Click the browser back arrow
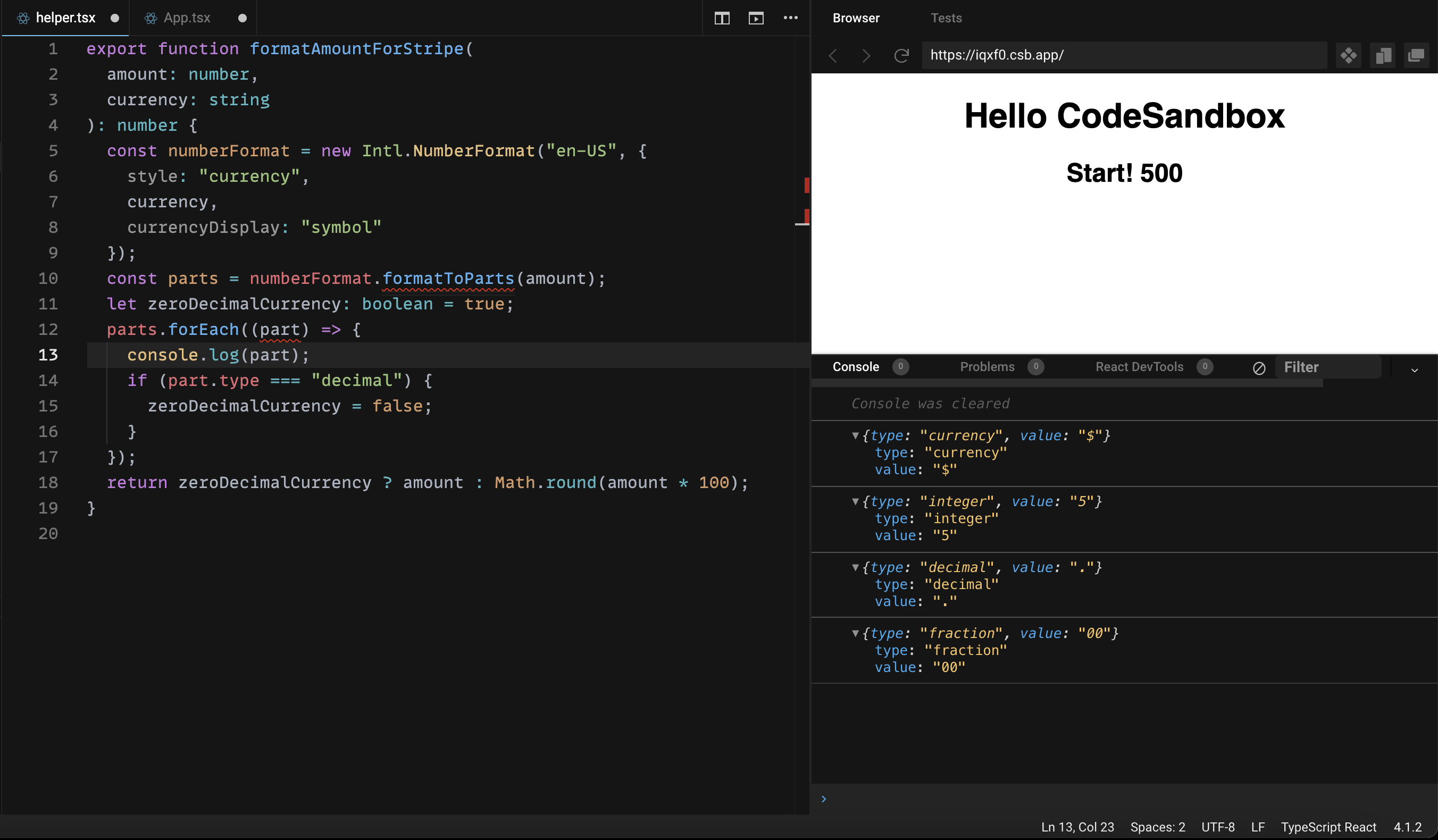Image resolution: width=1438 pixels, height=840 pixels. [833, 55]
